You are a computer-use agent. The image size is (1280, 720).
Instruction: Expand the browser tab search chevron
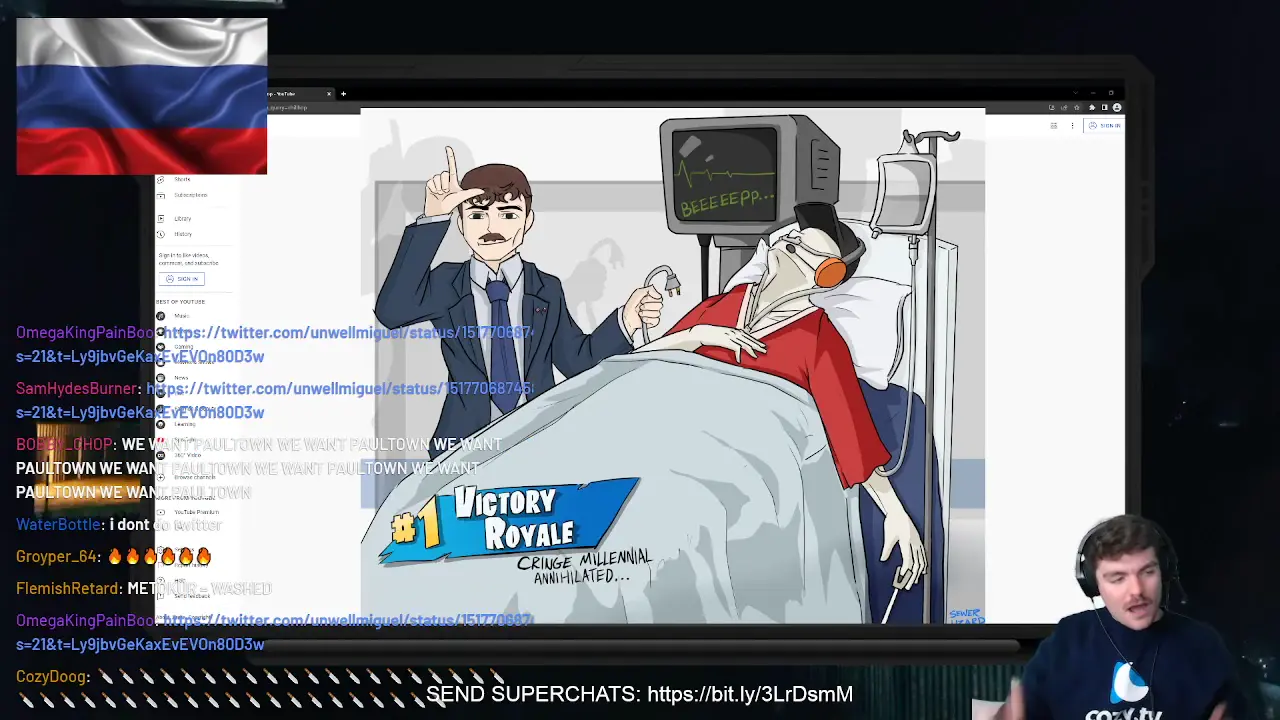pos(1076,93)
